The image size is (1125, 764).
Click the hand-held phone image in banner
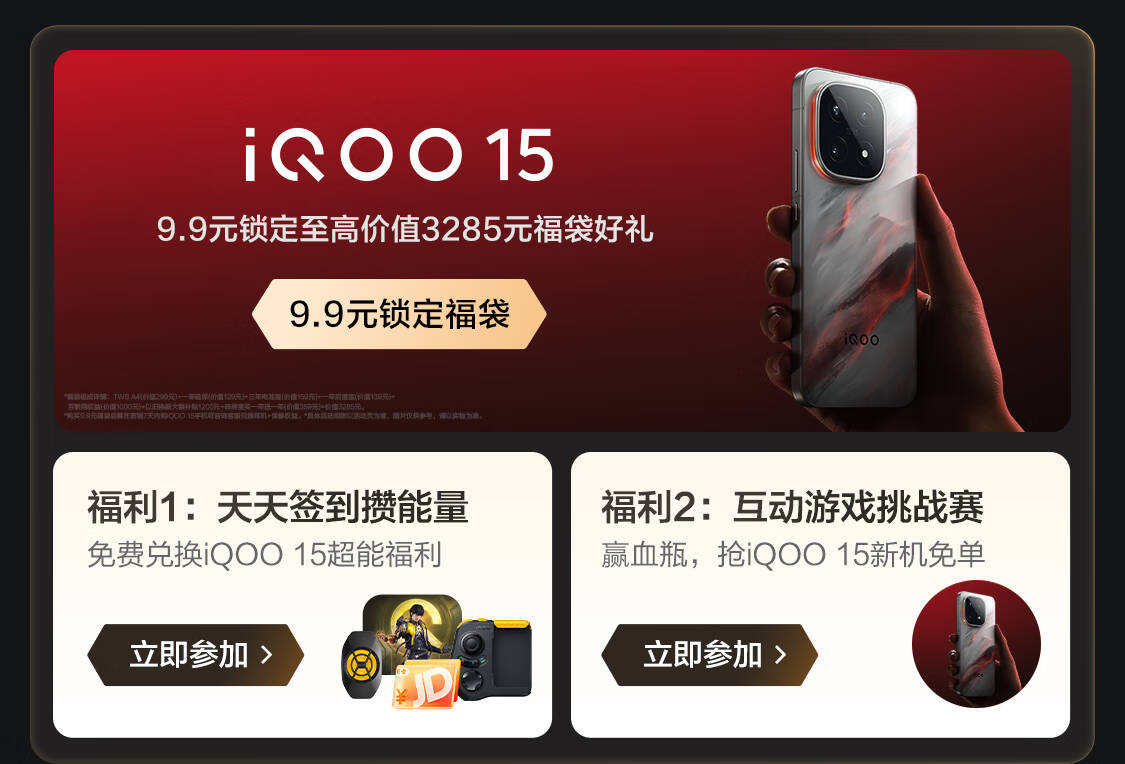click(x=887, y=247)
